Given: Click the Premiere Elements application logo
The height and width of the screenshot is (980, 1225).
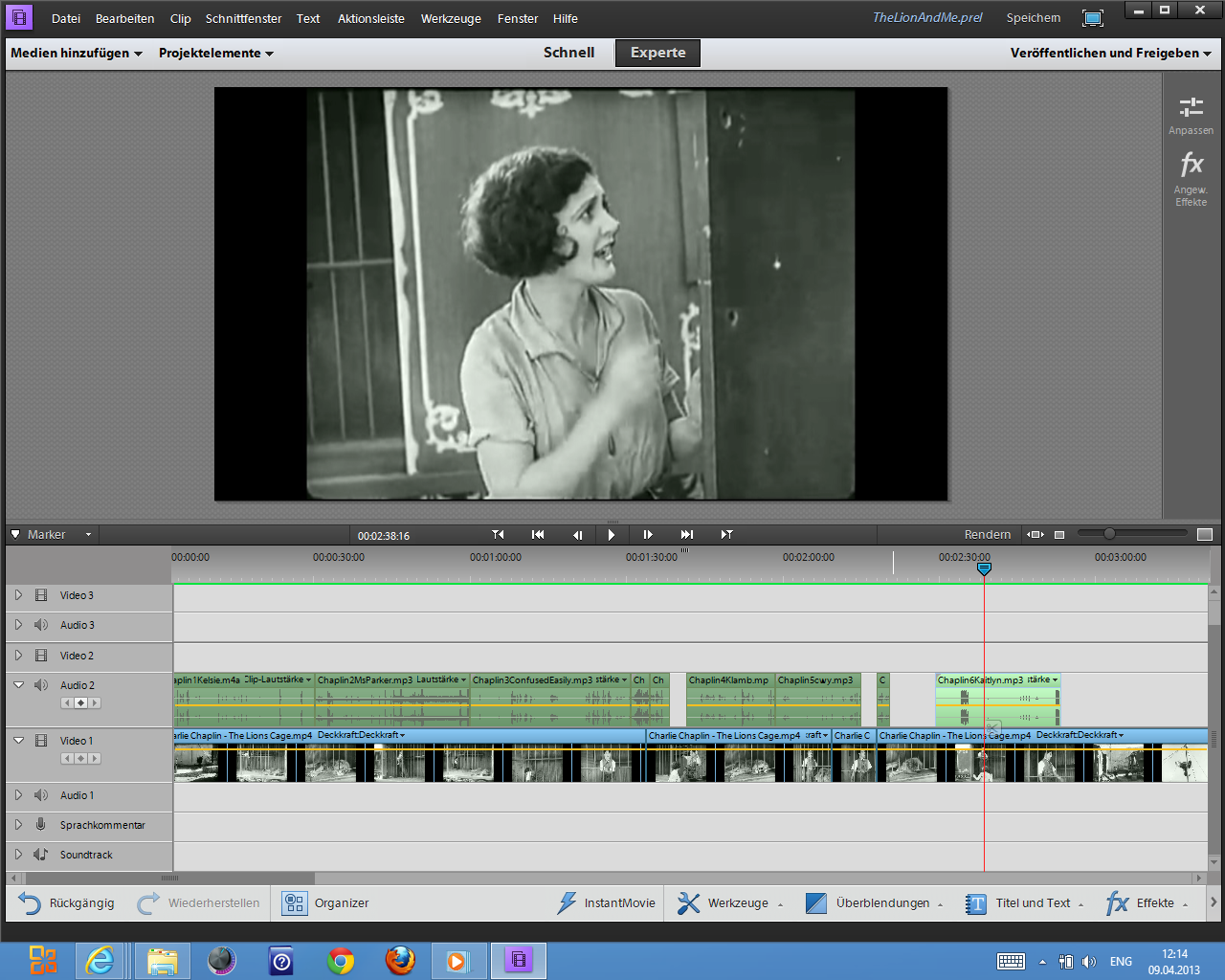Looking at the screenshot, I should tap(19, 17).
